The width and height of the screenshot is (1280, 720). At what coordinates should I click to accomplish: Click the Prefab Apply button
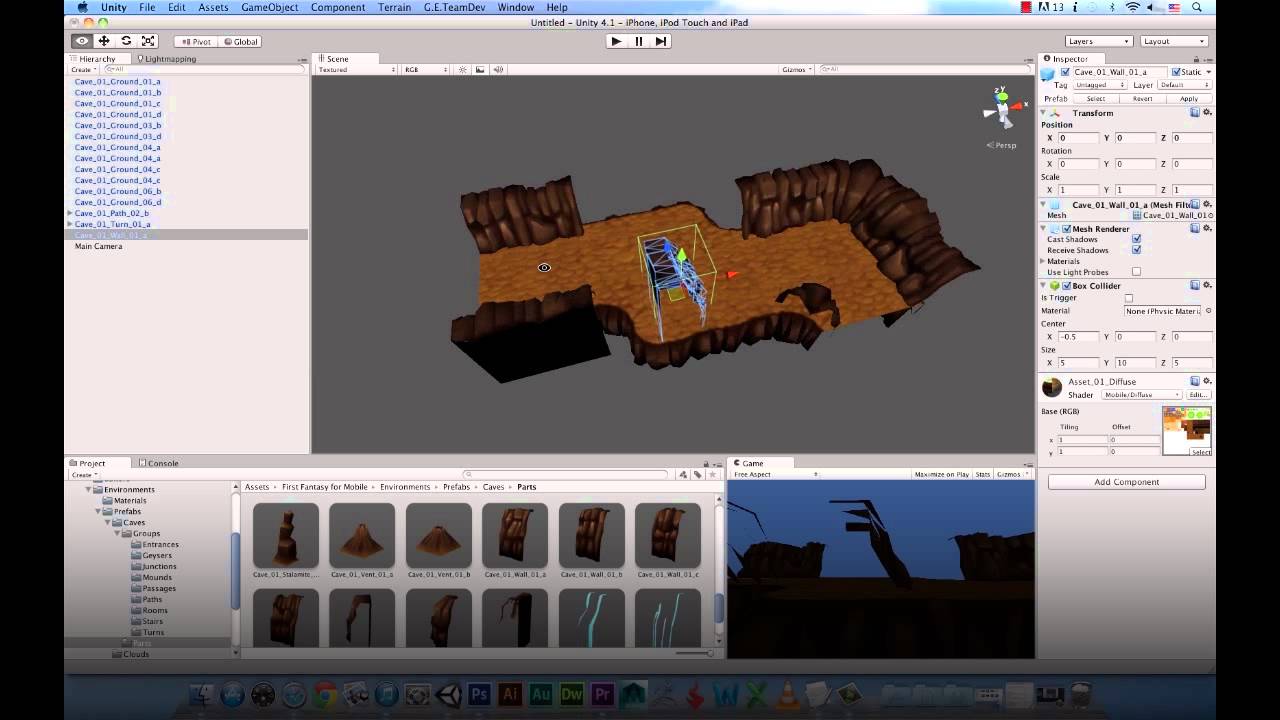(x=1189, y=99)
